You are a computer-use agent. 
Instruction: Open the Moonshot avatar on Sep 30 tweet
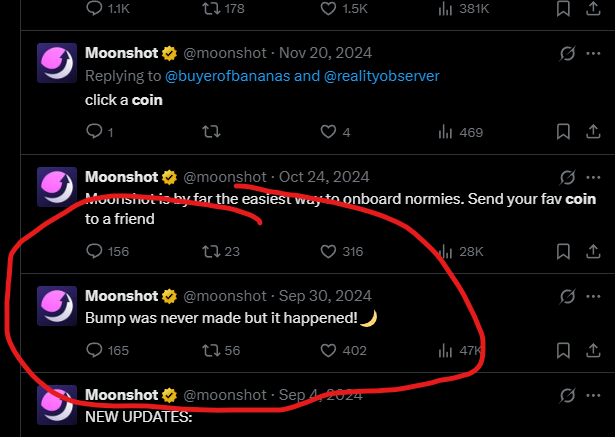(57, 306)
